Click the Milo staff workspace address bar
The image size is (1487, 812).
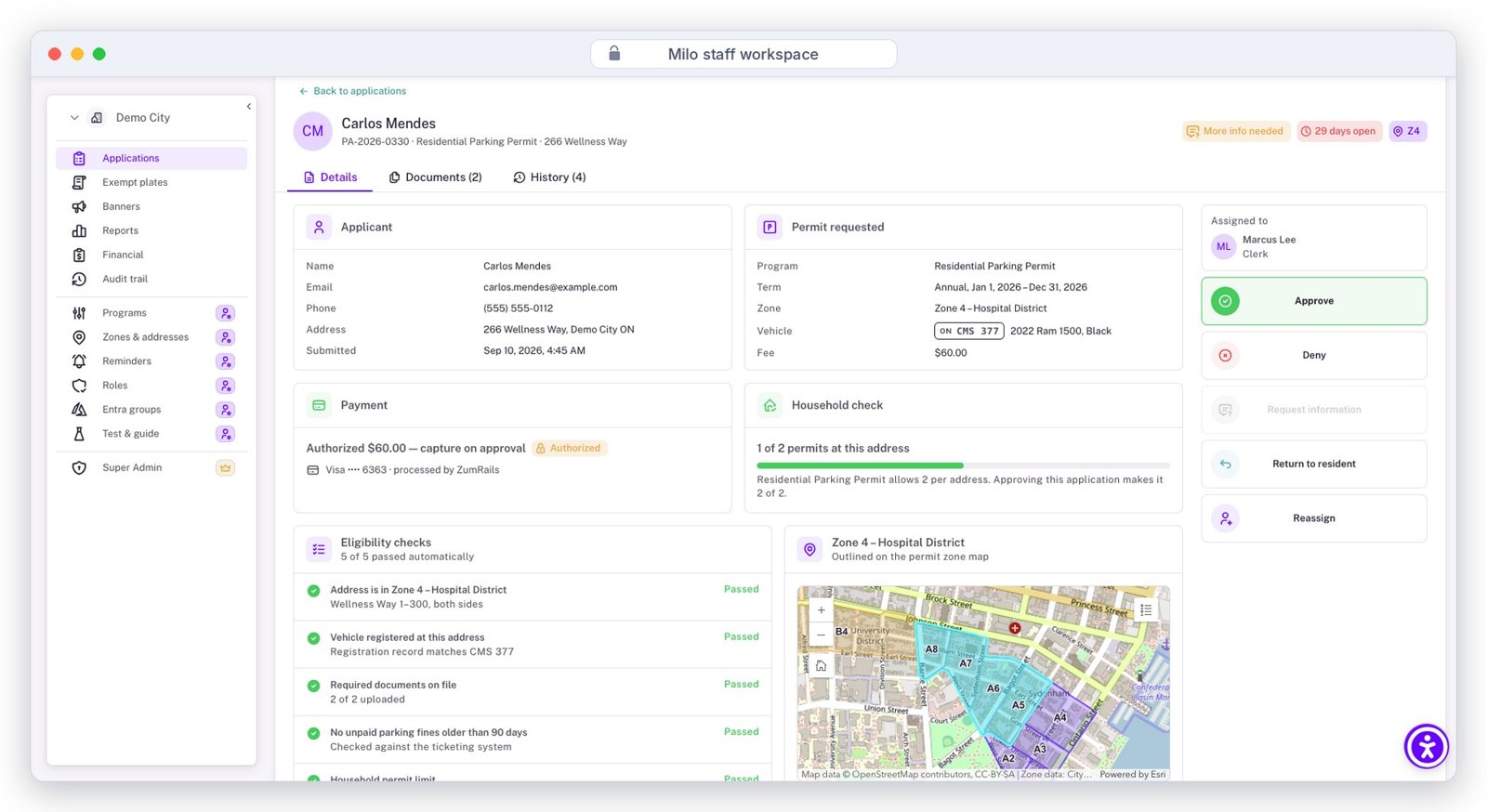click(743, 54)
